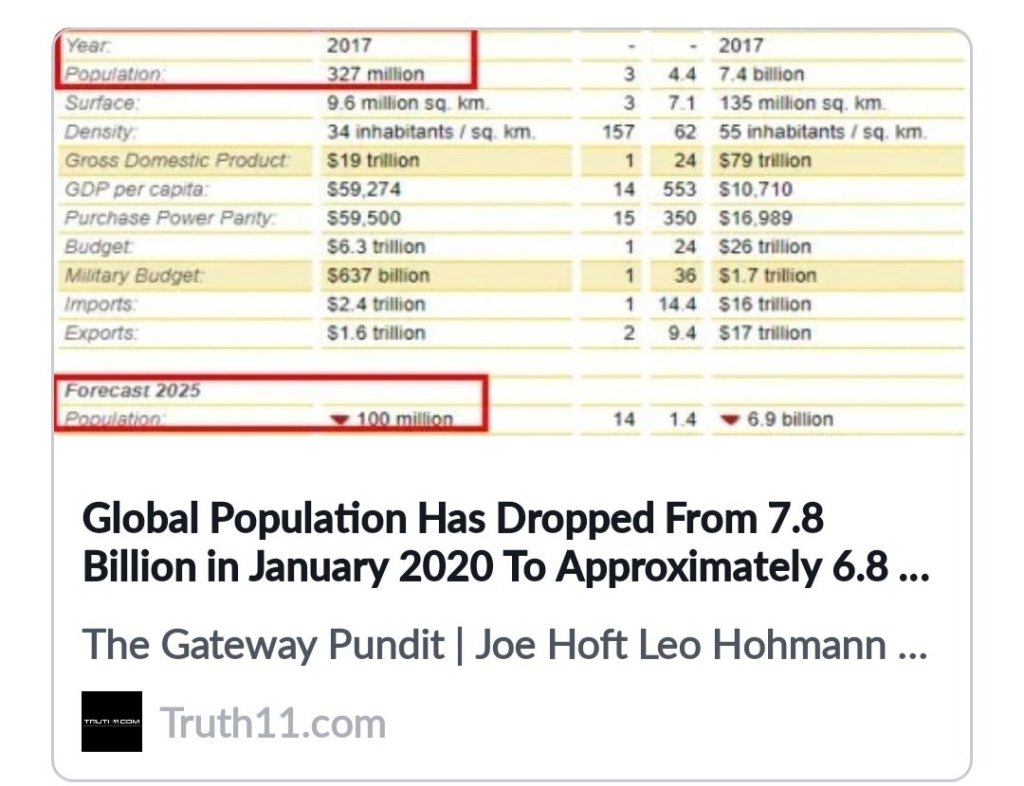Click the Truth11.com black logo icon
The height and width of the screenshot is (786, 1024).
pos(111,721)
